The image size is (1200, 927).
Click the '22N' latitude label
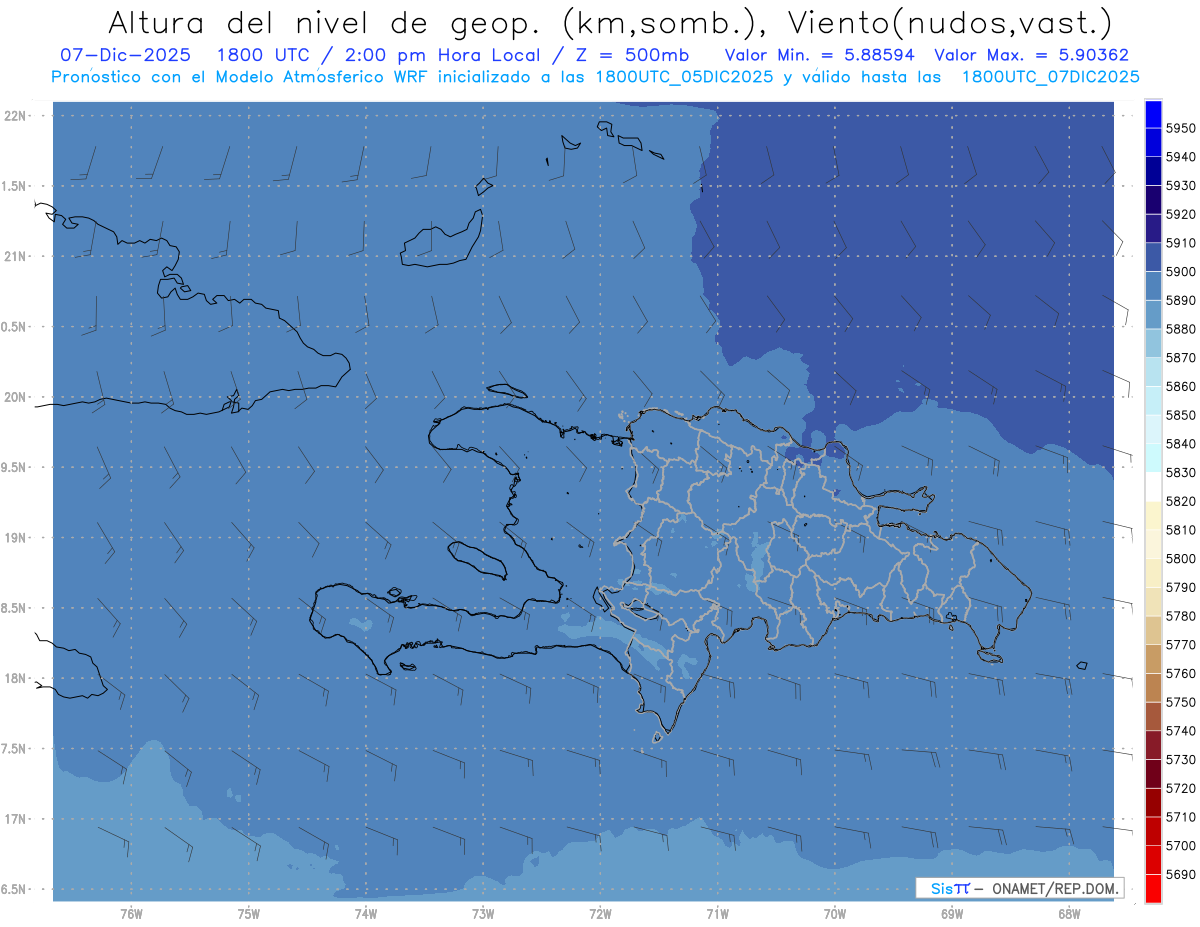pyautogui.click(x=16, y=116)
